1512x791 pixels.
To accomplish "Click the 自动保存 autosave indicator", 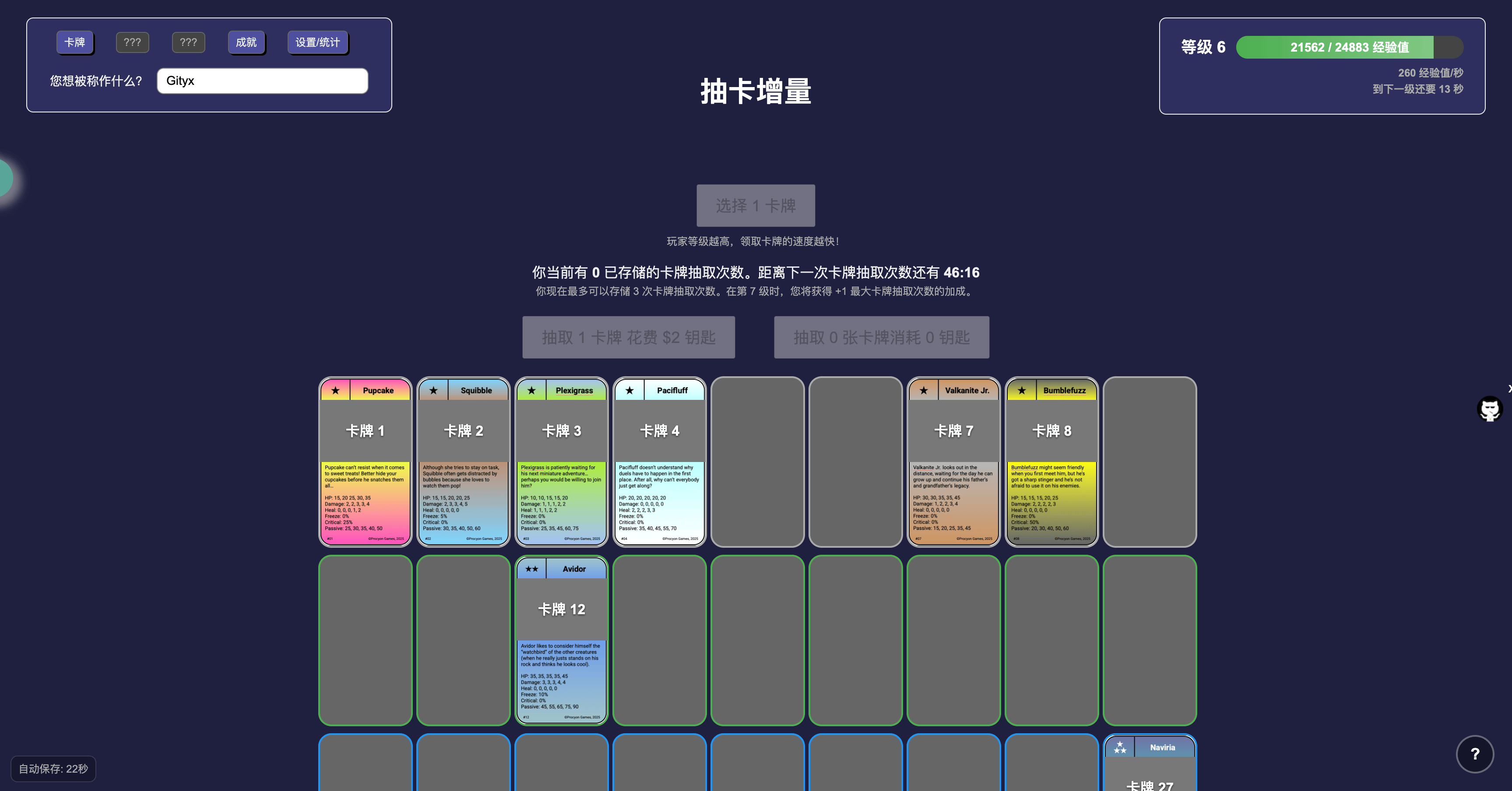I will click(53, 768).
